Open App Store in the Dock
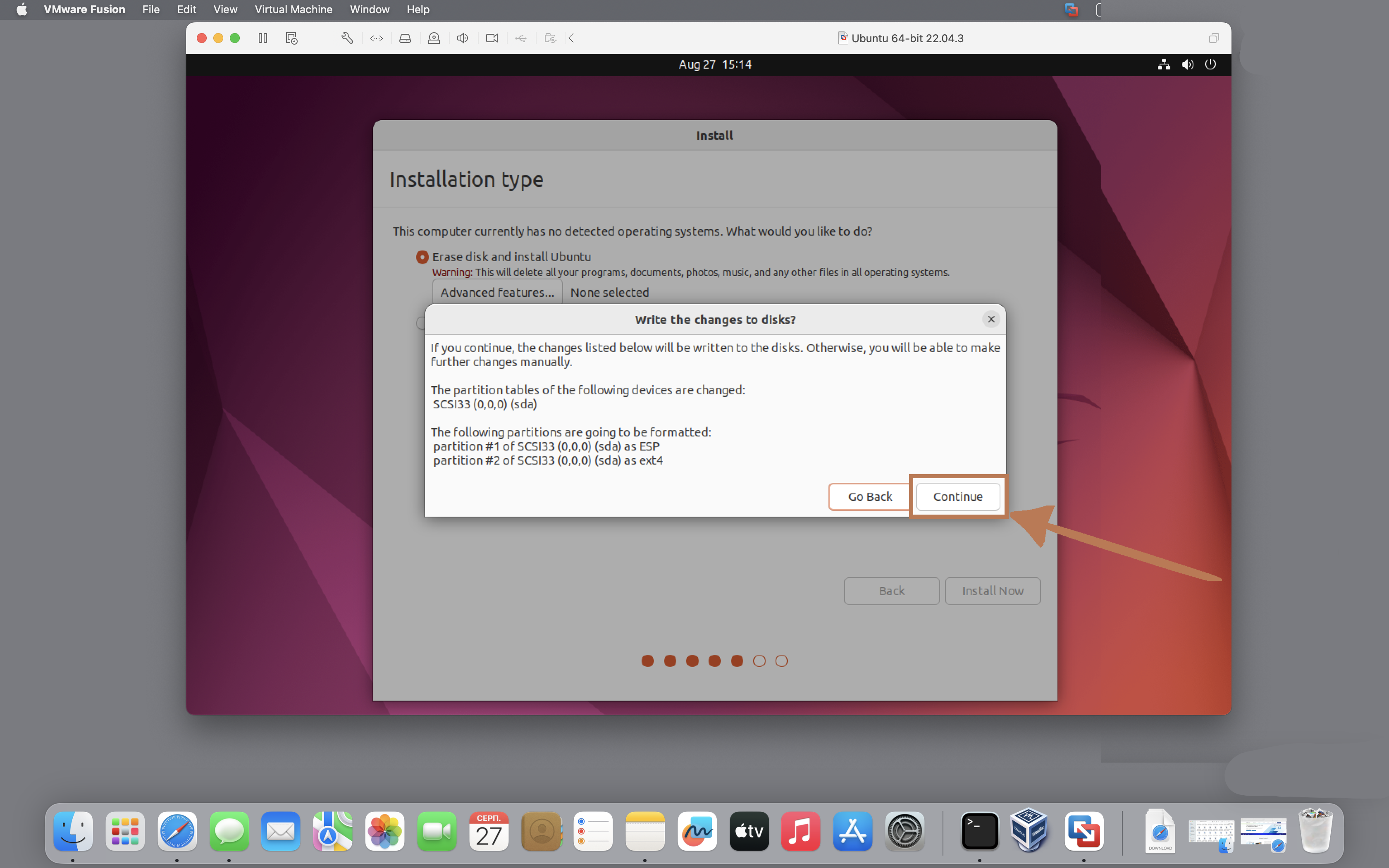This screenshot has width=1389, height=868. coord(853,831)
